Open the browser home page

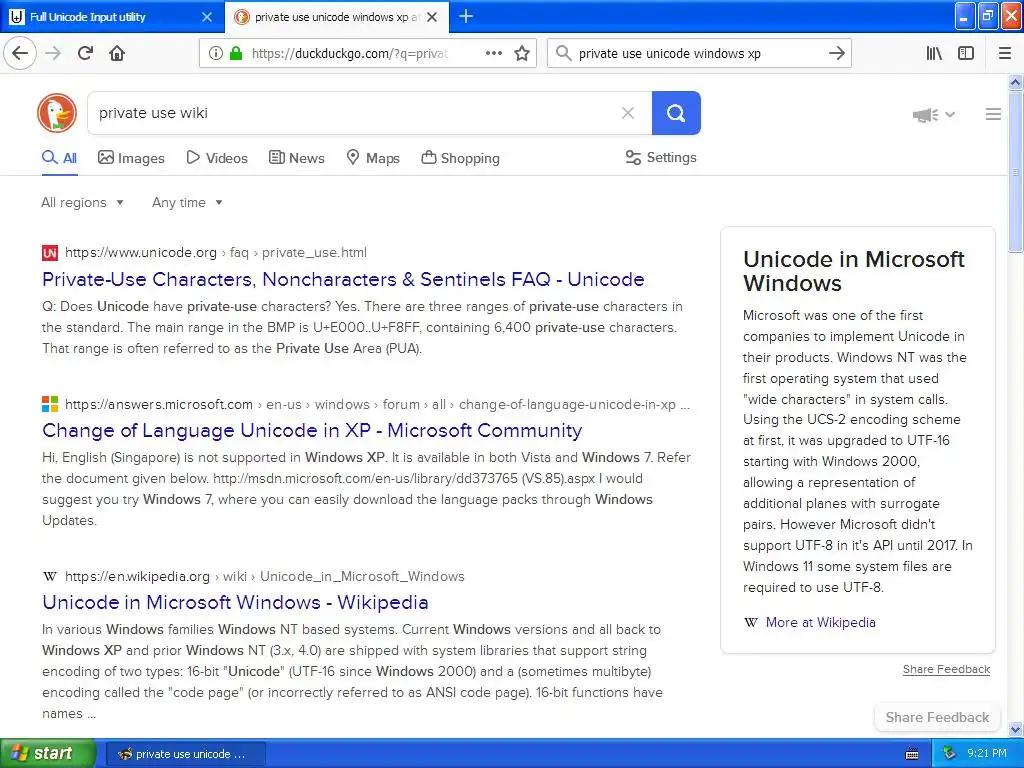click(117, 53)
